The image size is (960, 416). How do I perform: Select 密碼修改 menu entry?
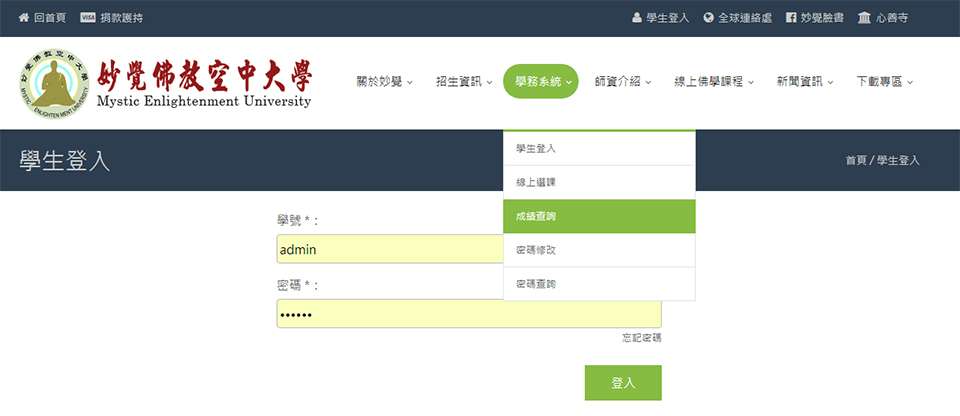pos(599,250)
